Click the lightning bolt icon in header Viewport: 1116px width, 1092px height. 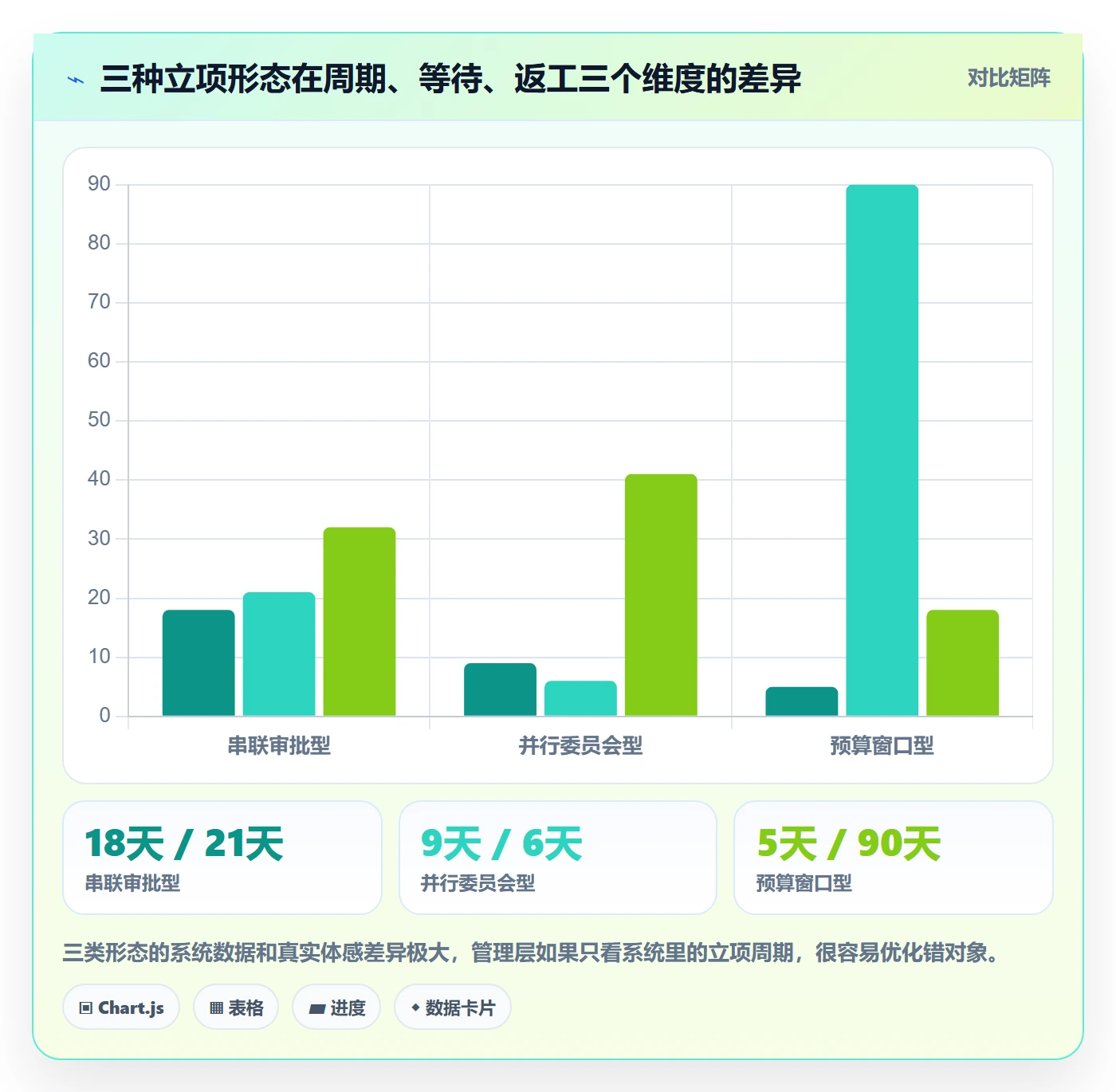pos(76,80)
